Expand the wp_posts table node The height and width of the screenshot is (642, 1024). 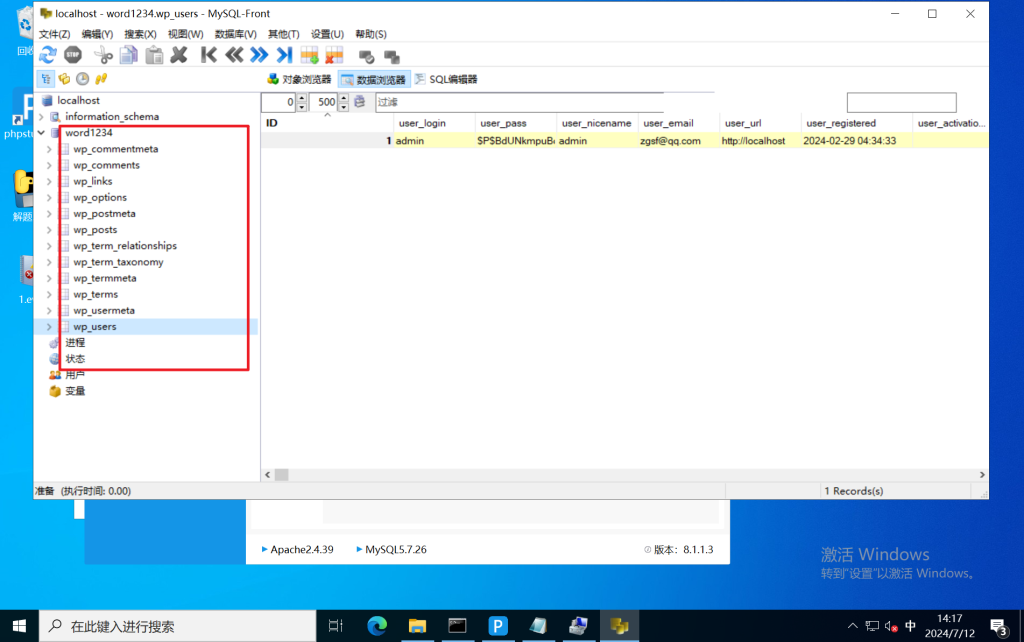click(50, 230)
